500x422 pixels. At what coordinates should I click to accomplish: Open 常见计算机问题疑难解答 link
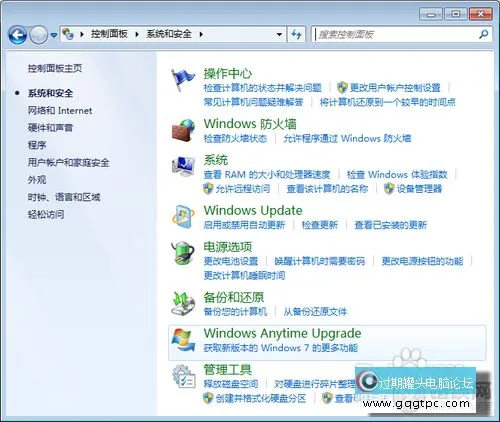253,102
